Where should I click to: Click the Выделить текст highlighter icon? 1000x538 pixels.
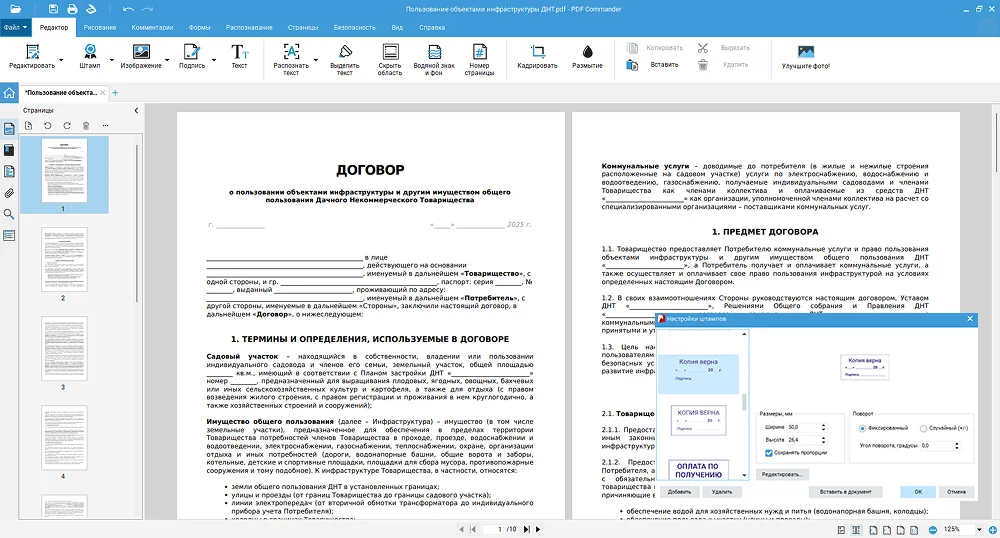[345, 52]
